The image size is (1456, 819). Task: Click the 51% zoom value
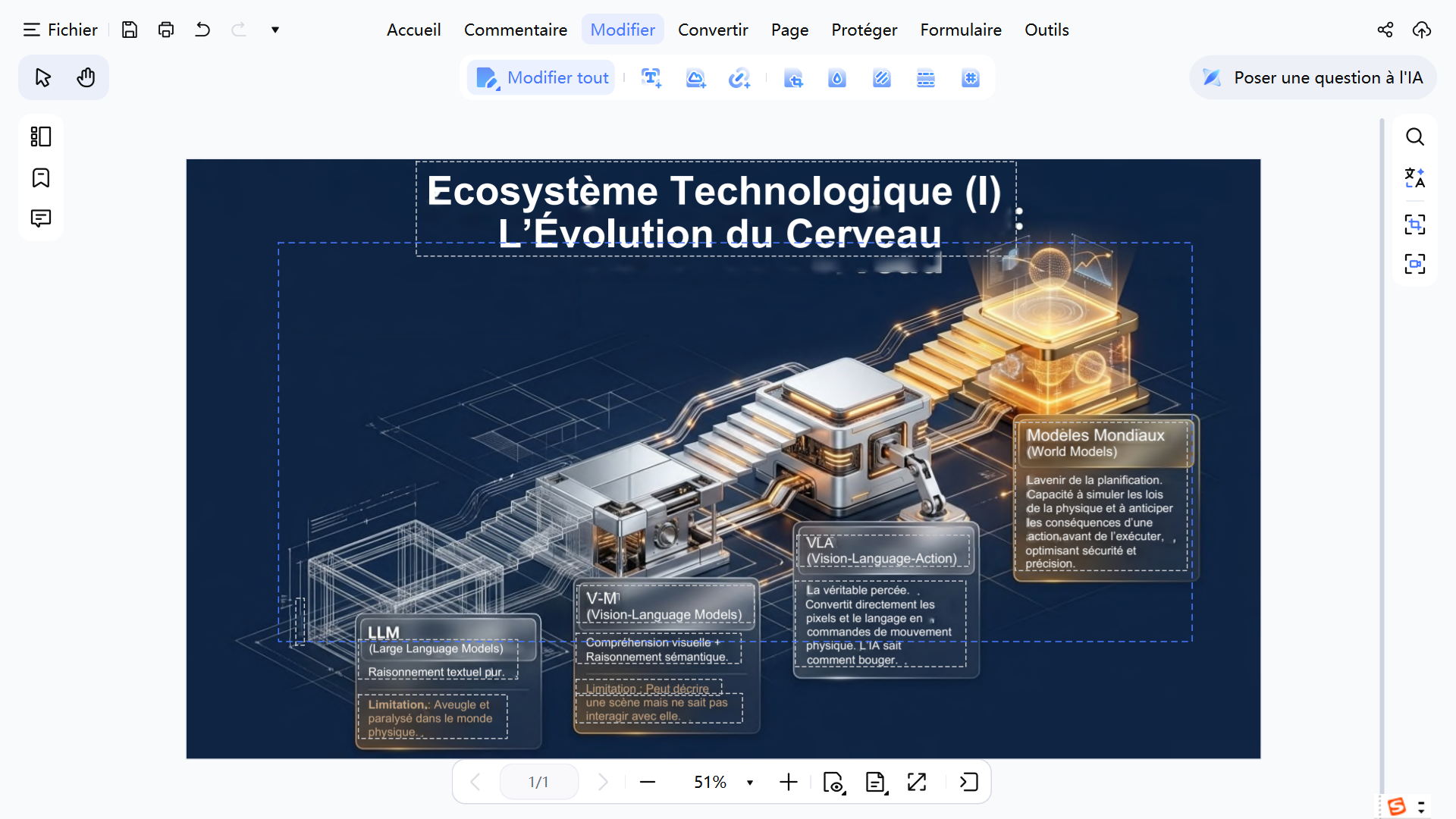[710, 782]
